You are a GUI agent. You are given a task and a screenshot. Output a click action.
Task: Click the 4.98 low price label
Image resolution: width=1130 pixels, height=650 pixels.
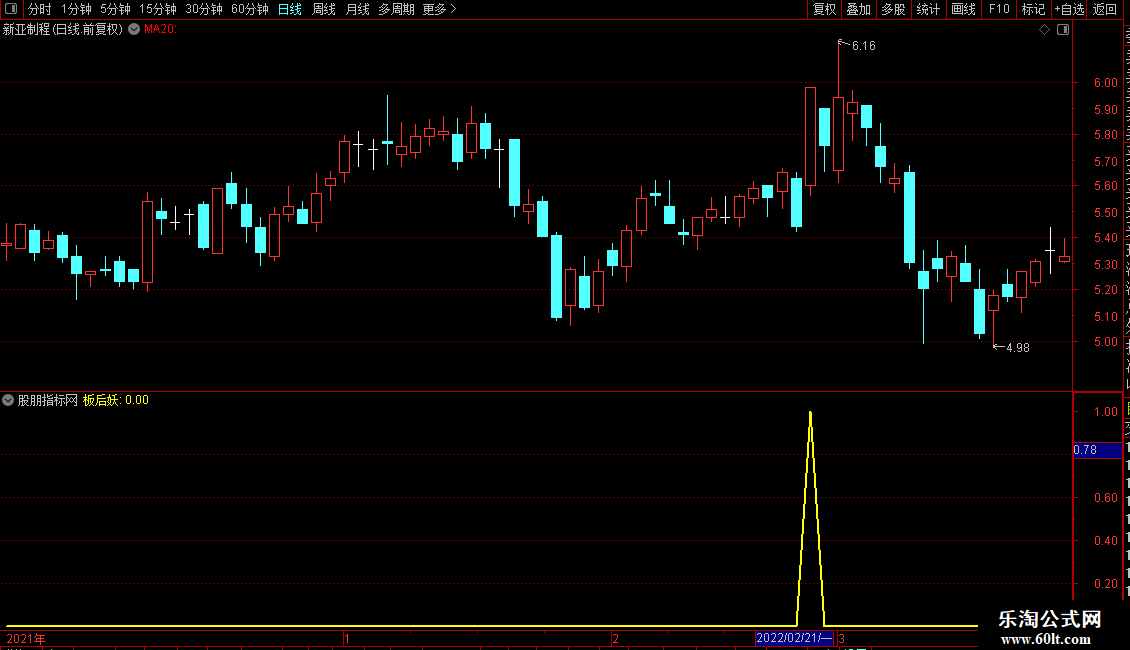point(1018,347)
